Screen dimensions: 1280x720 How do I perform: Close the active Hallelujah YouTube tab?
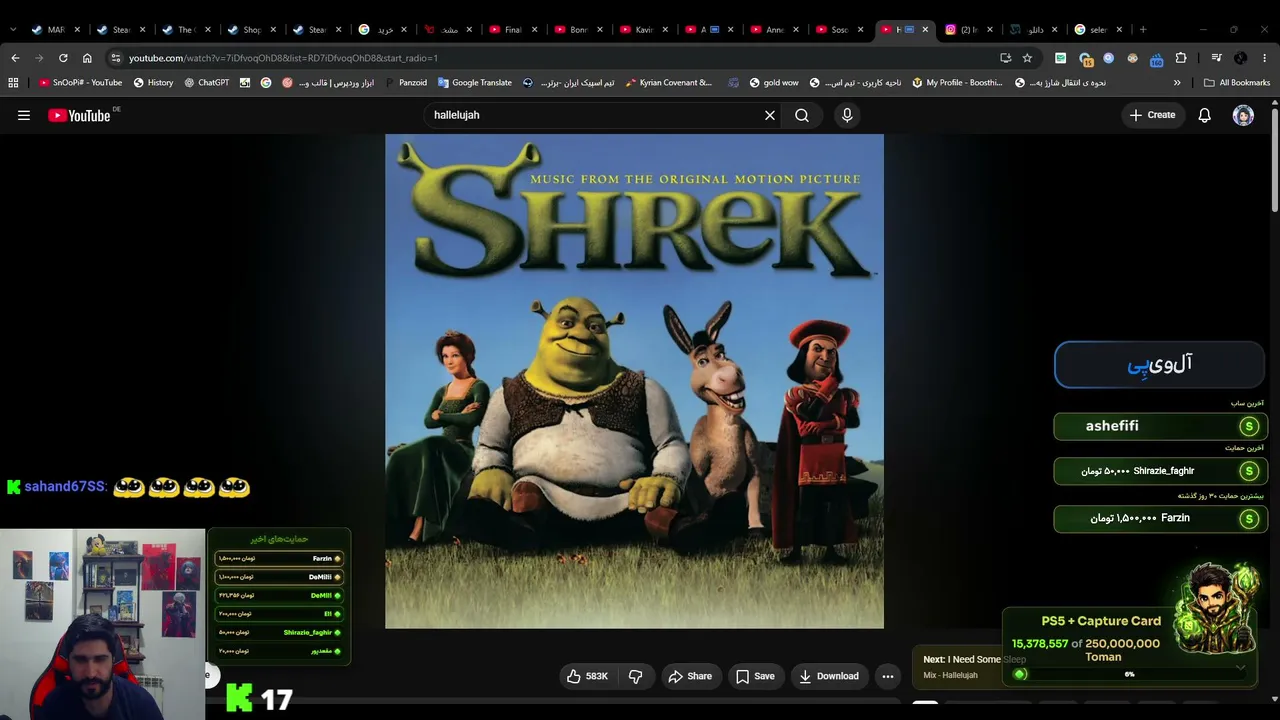click(925, 30)
